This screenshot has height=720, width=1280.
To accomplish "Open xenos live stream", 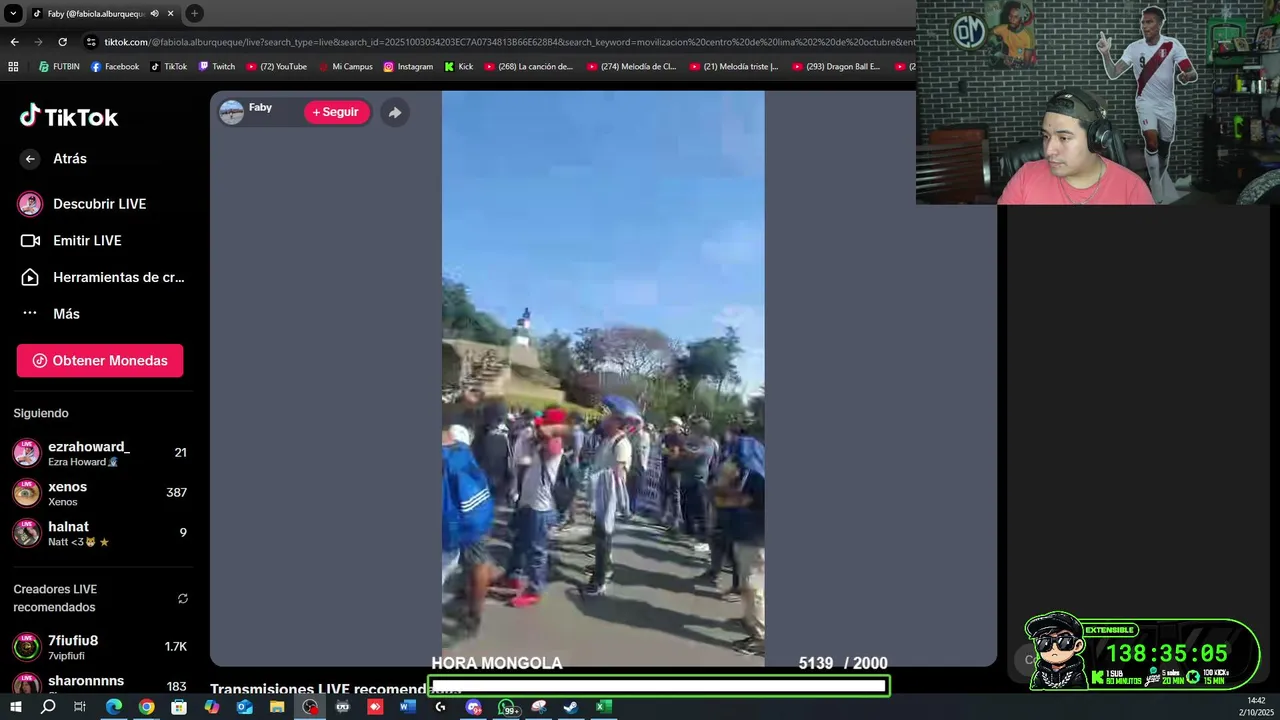I will [x=100, y=493].
